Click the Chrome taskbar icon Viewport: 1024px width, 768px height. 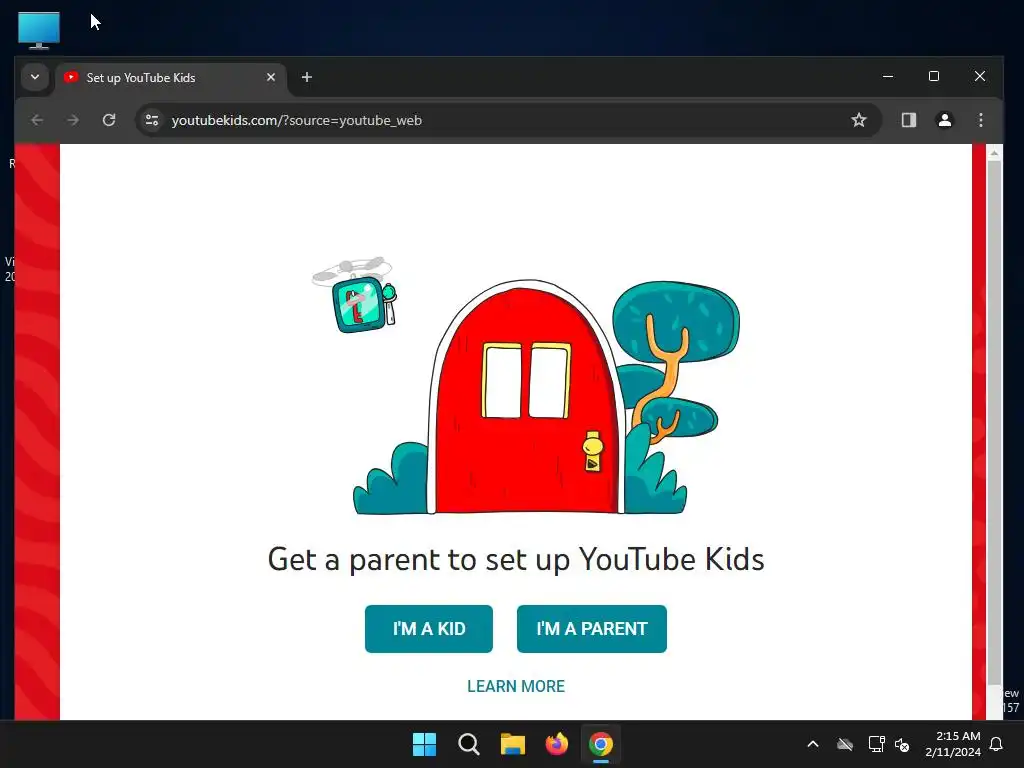[601, 744]
